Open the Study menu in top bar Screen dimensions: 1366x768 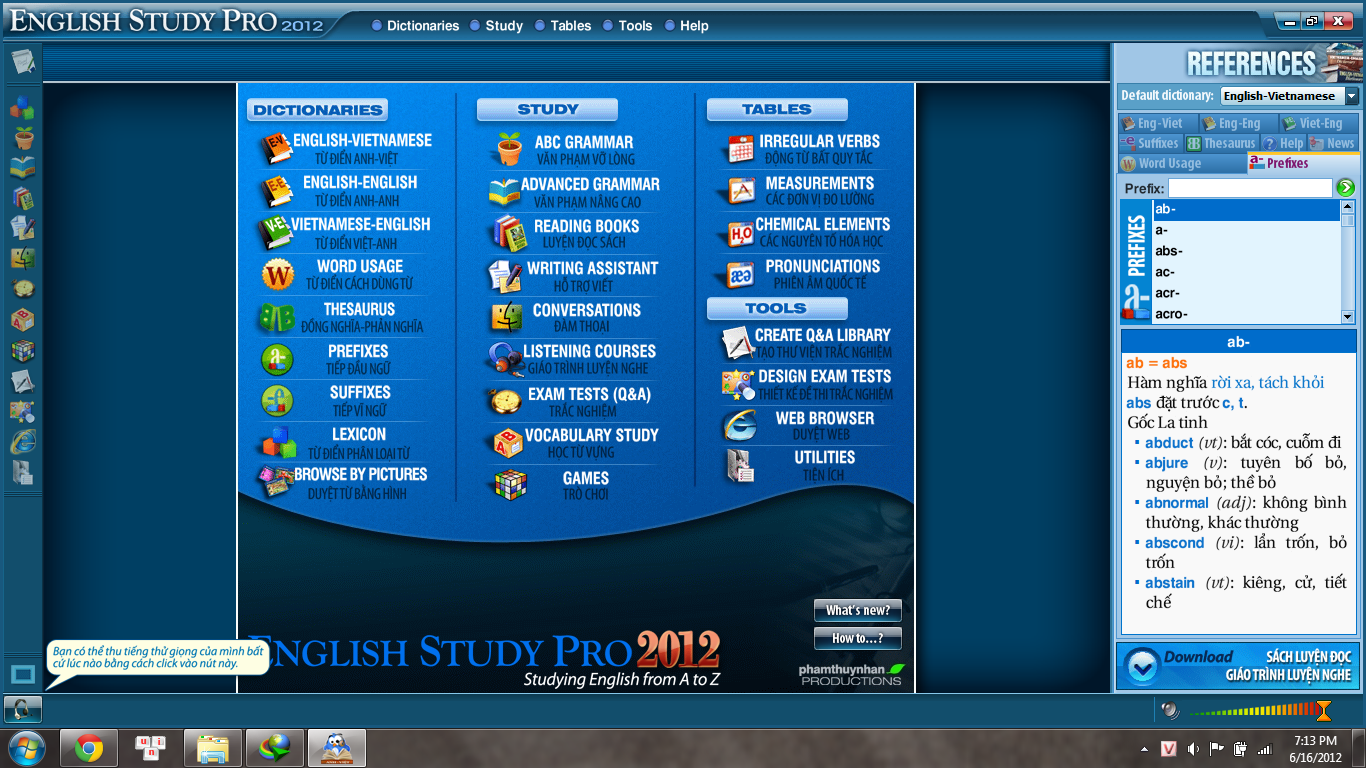click(496, 26)
